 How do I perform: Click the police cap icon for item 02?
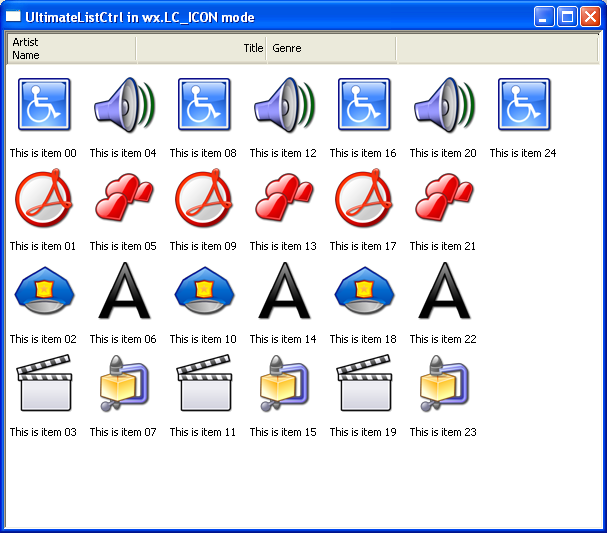[44, 291]
